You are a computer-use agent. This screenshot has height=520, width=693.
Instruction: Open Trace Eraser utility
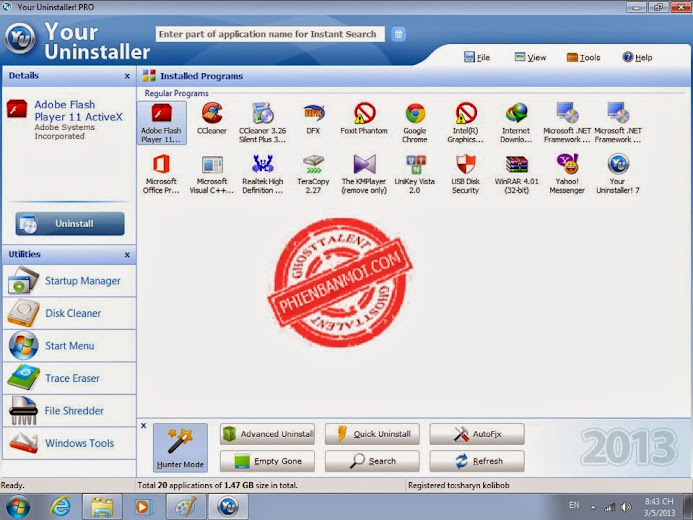click(69, 378)
